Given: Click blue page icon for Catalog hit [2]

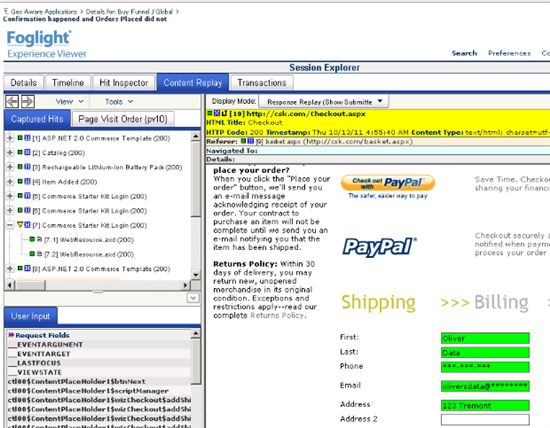Looking at the screenshot, I should [27, 152].
